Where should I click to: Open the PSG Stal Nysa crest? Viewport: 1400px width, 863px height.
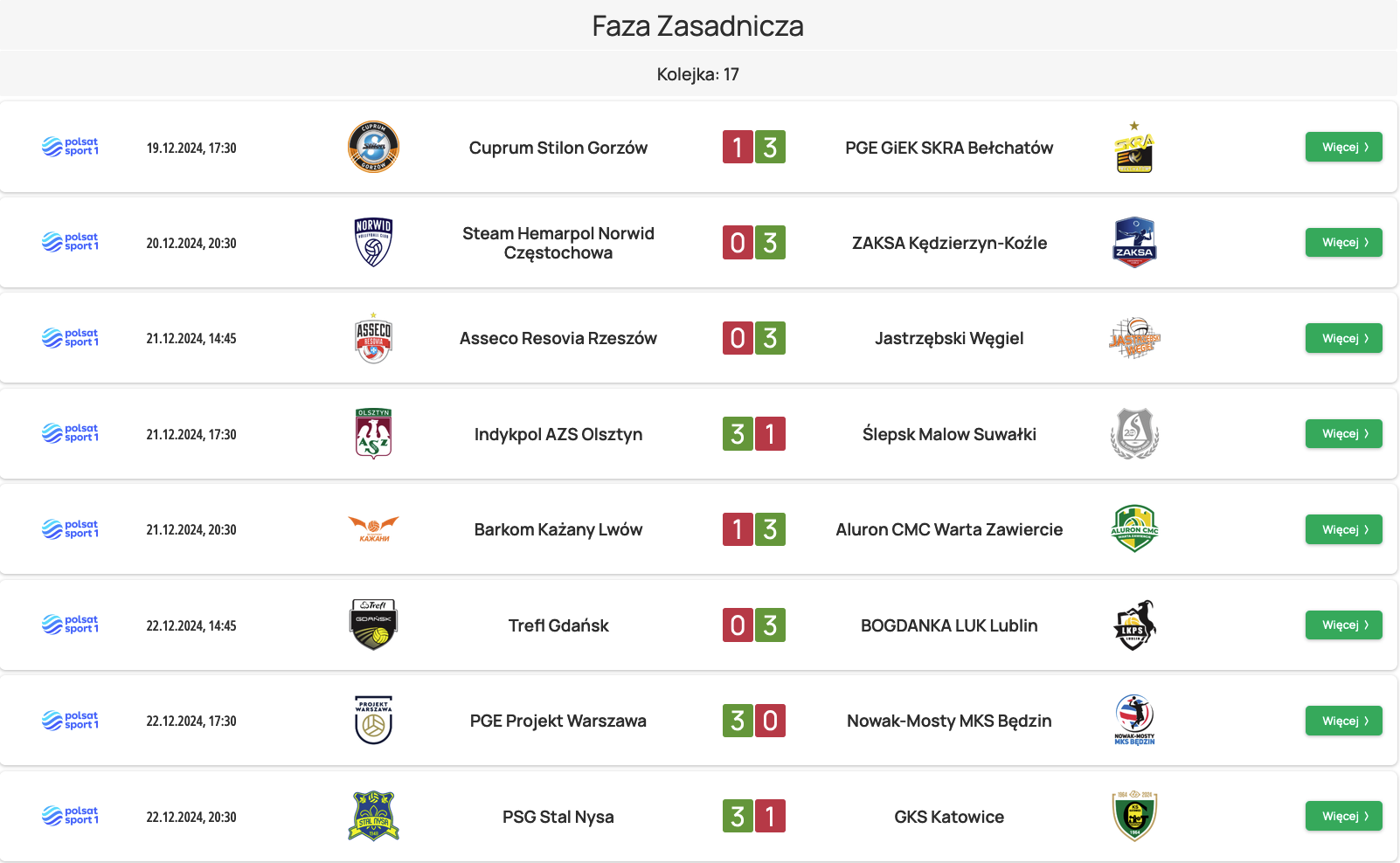point(373,817)
